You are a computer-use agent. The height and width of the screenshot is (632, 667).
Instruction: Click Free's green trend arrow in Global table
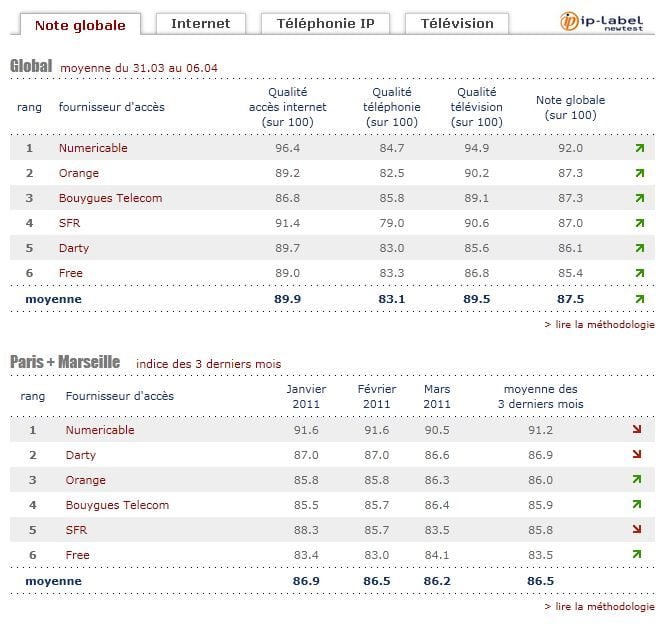[x=639, y=273]
